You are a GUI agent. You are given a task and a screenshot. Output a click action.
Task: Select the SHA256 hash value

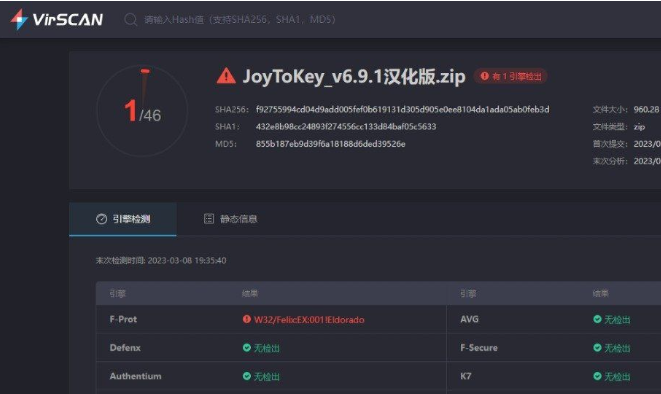click(x=402, y=110)
